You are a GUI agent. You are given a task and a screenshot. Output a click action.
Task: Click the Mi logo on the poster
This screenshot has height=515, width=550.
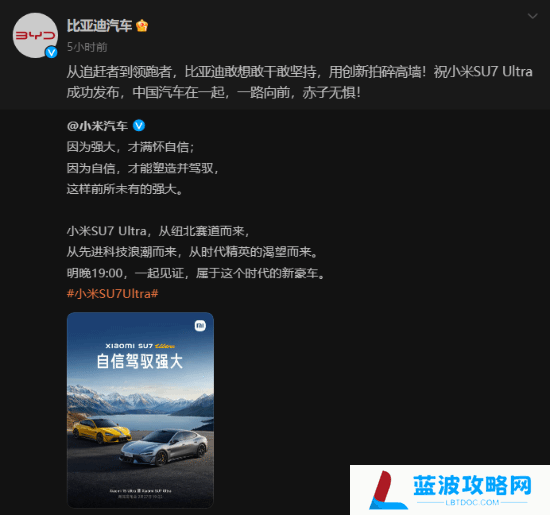[200, 326]
